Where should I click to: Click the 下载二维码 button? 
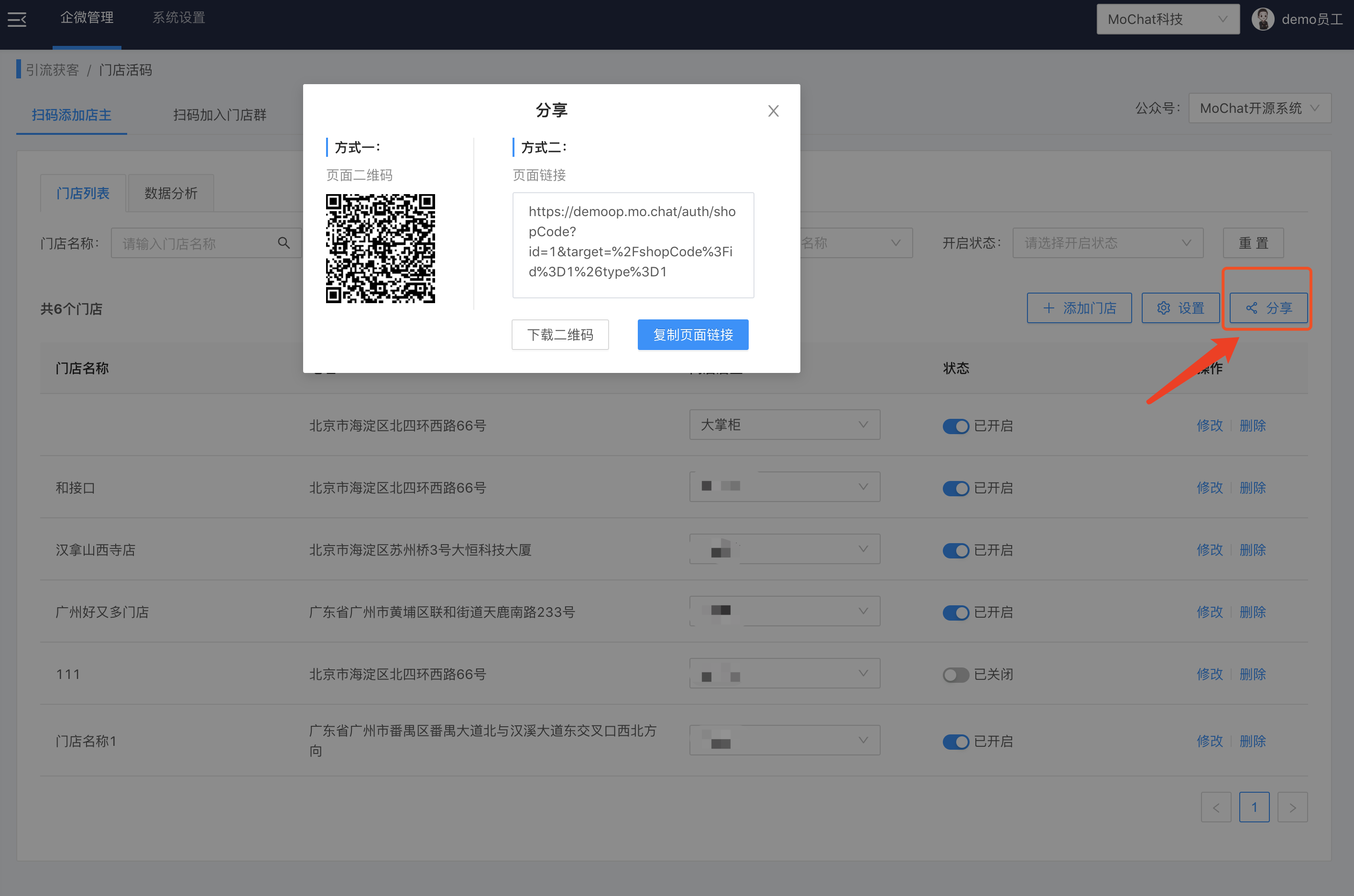pyautogui.click(x=560, y=335)
